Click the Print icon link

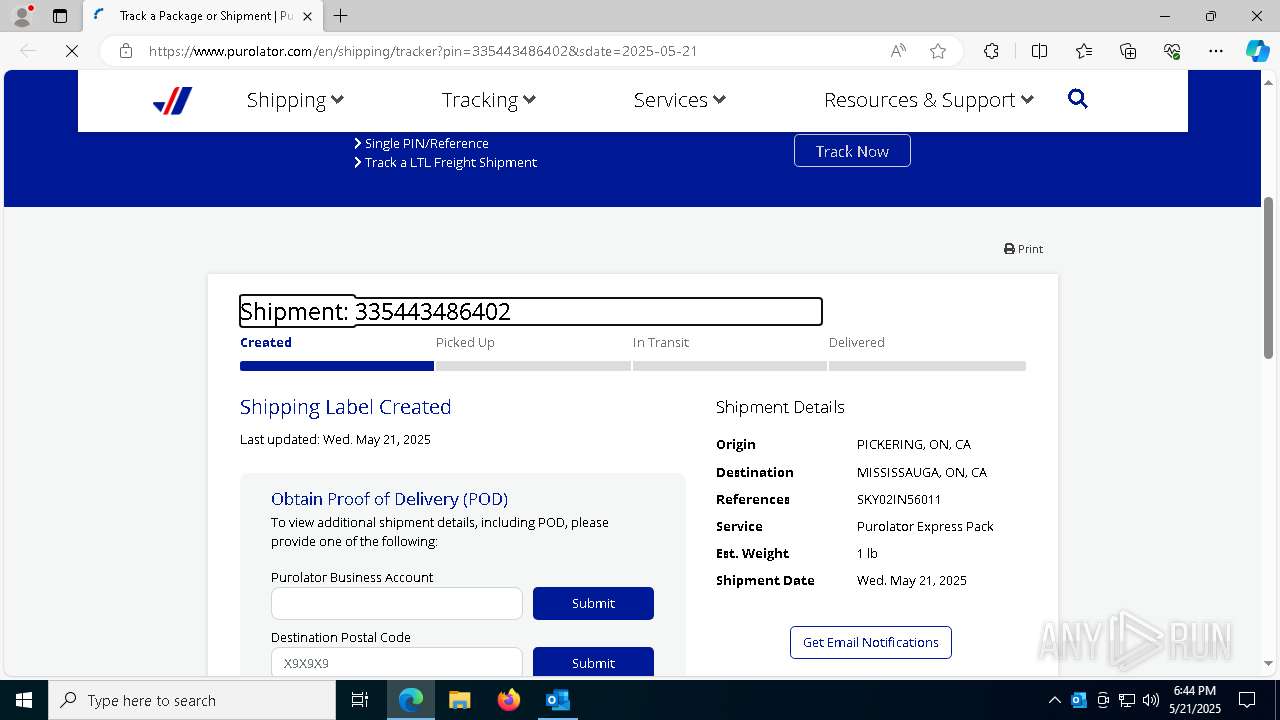point(1023,249)
